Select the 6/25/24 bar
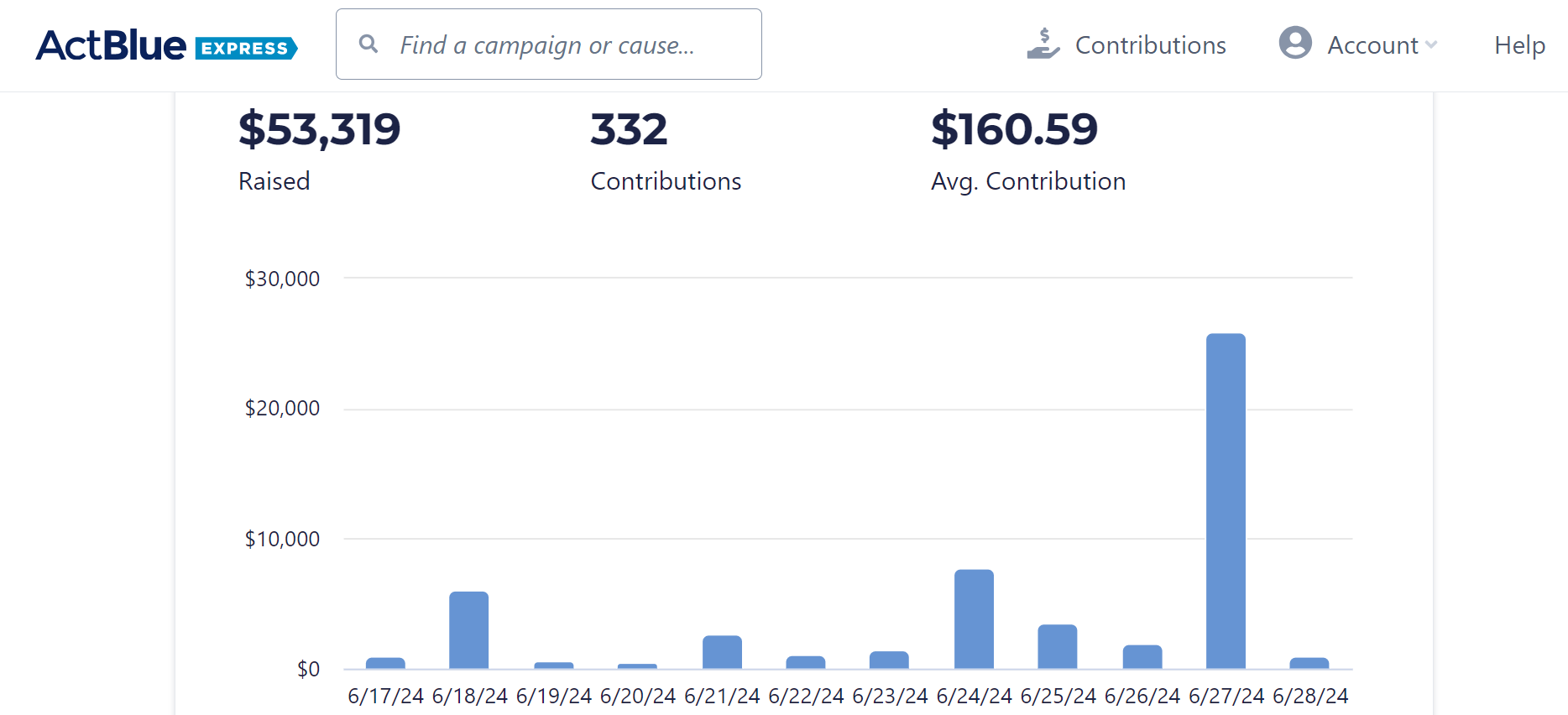 point(1058,646)
